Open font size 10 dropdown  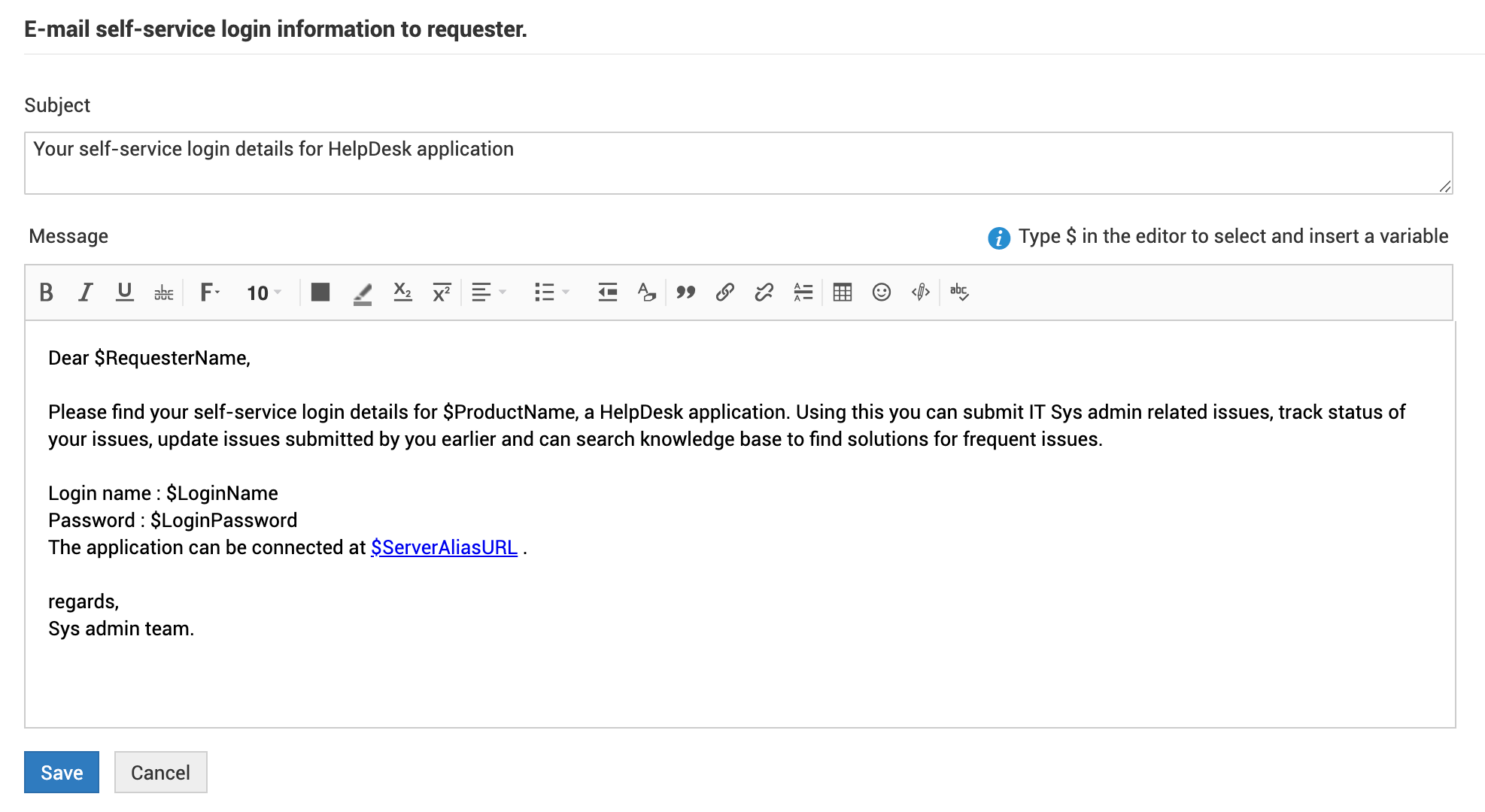click(264, 292)
